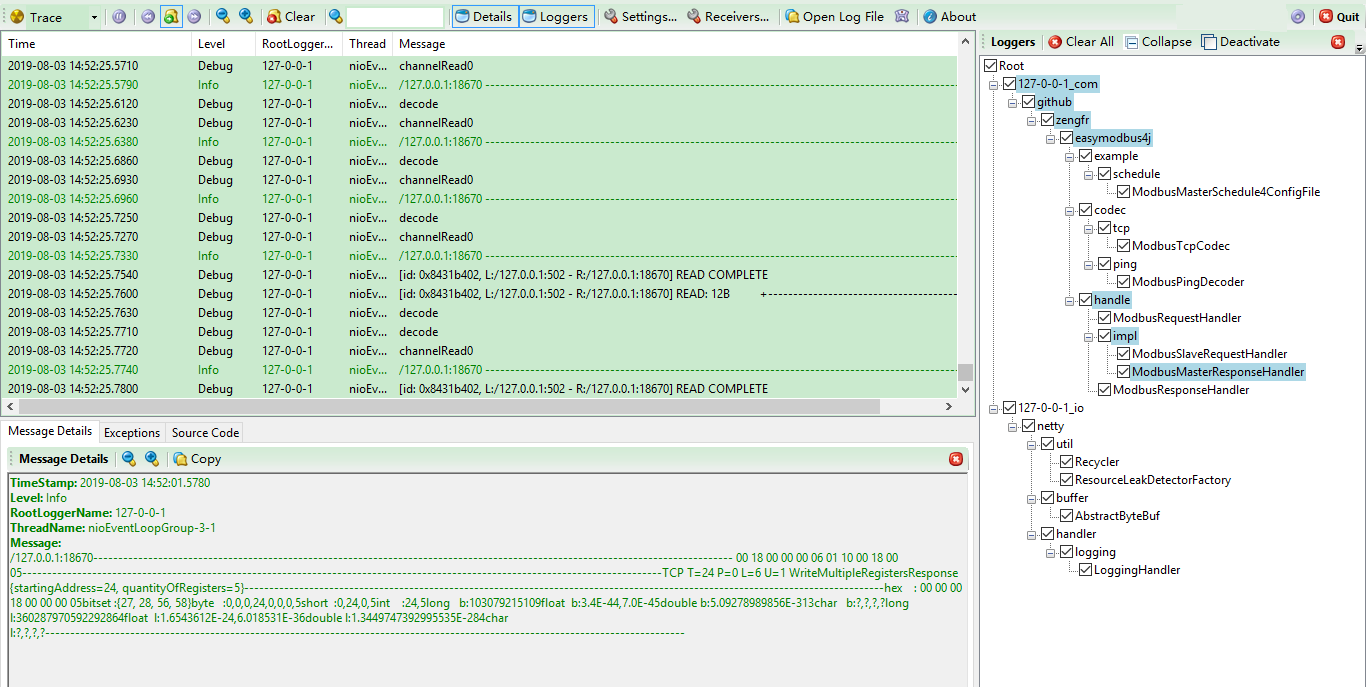Select the 14:52:25.7540 READ COMPLETE row
Screen dimensions: 1366x687
click(478, 275)
